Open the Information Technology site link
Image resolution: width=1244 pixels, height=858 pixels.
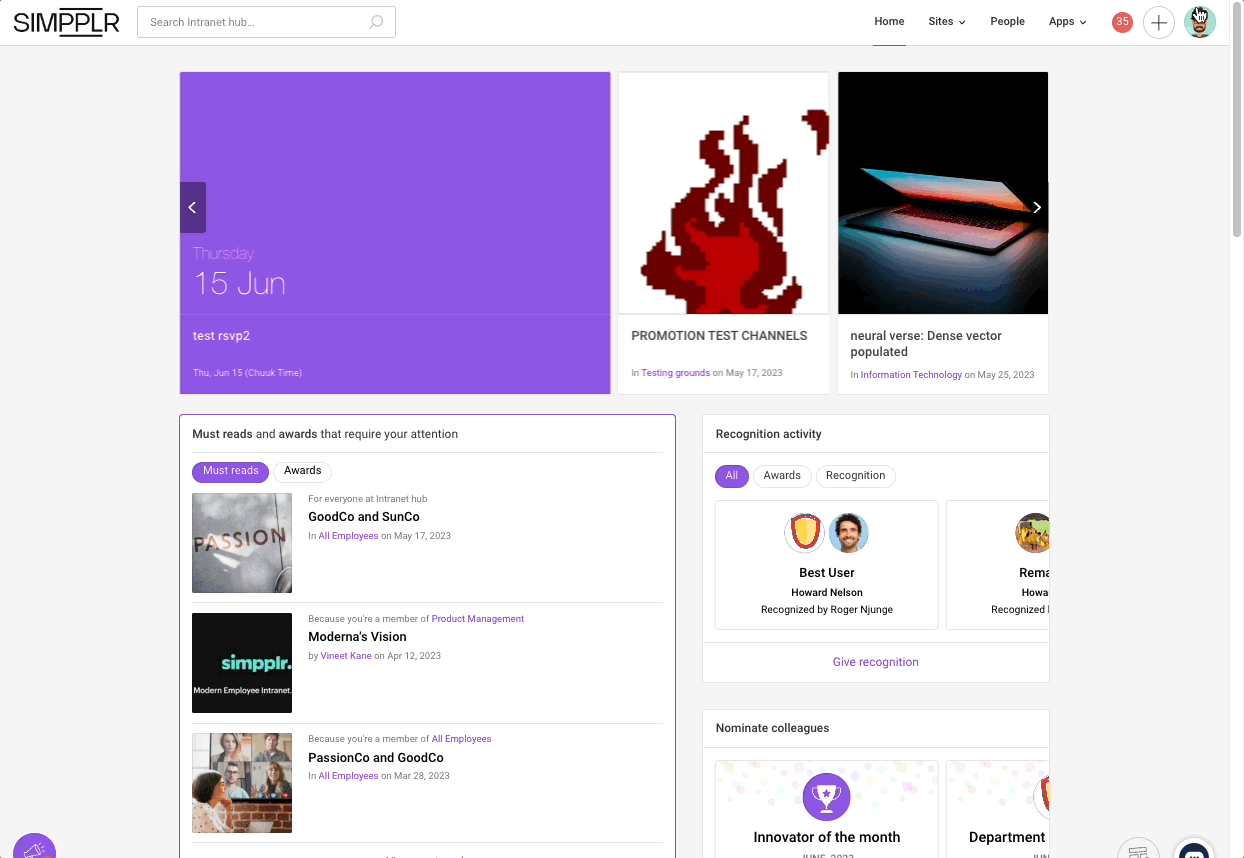click(x=911, y=375)
